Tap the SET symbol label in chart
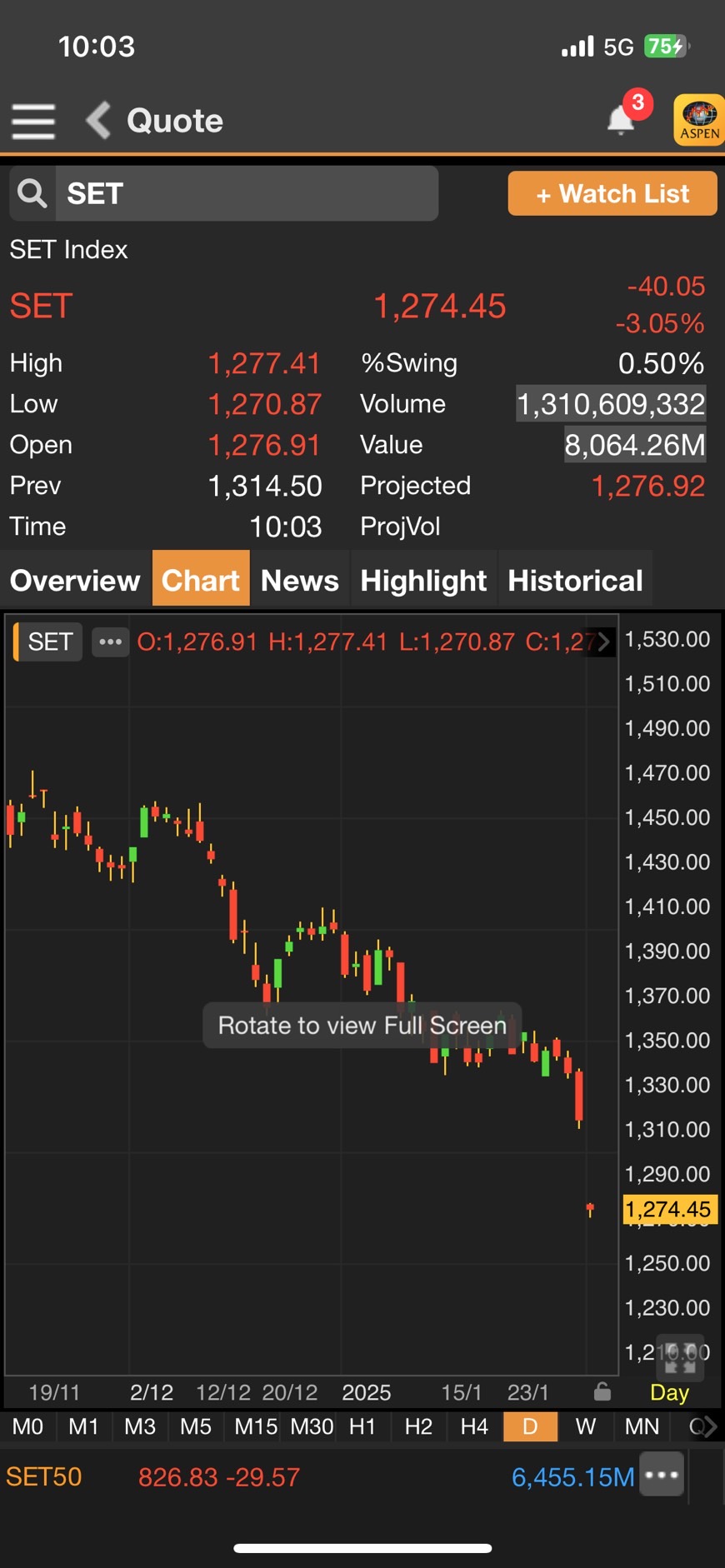 tap(49, 642)
